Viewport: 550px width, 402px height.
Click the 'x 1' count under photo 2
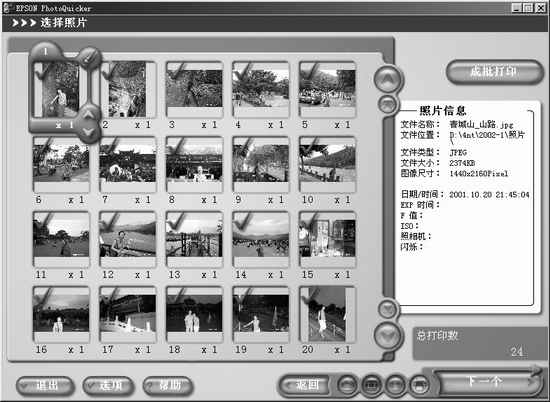click(x=143, y=125)
